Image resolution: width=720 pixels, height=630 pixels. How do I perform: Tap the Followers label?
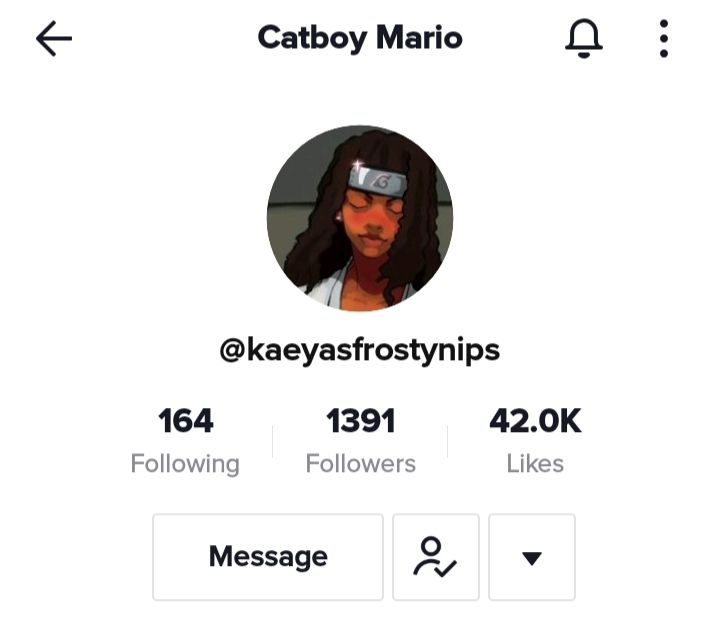point(360,463)
